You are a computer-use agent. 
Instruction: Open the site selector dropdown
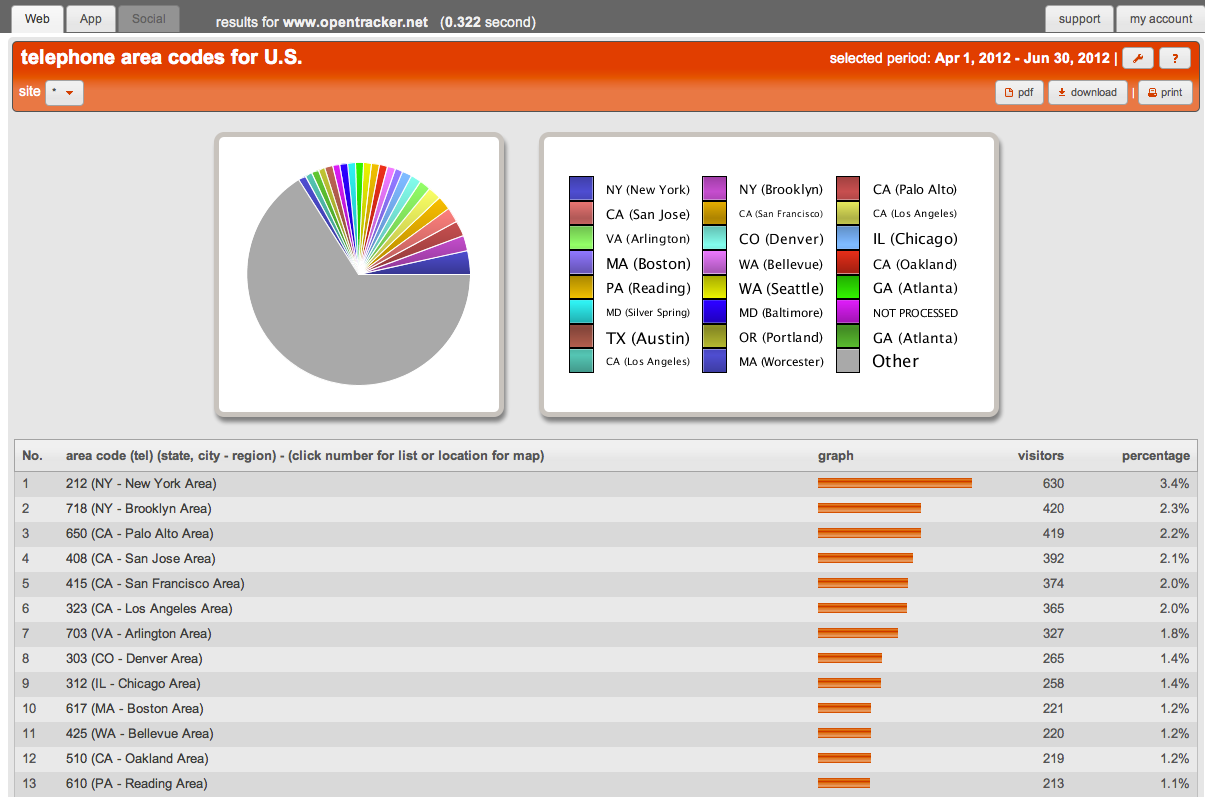(x=63, y=92)
